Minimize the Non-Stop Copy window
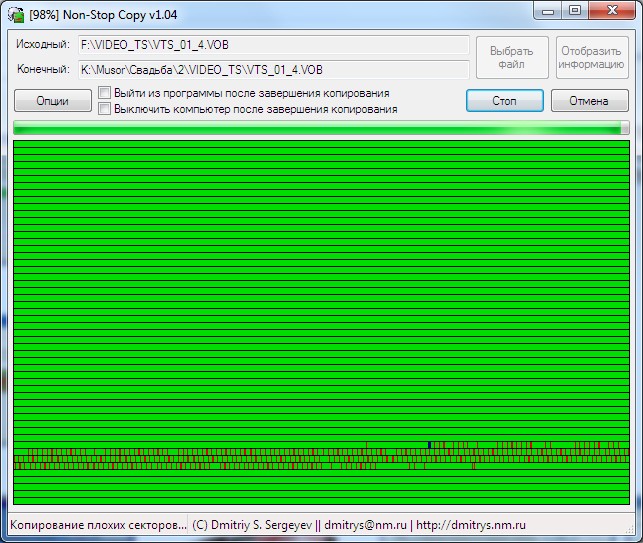This screenshot has height=543, width=643. point(547,11)
